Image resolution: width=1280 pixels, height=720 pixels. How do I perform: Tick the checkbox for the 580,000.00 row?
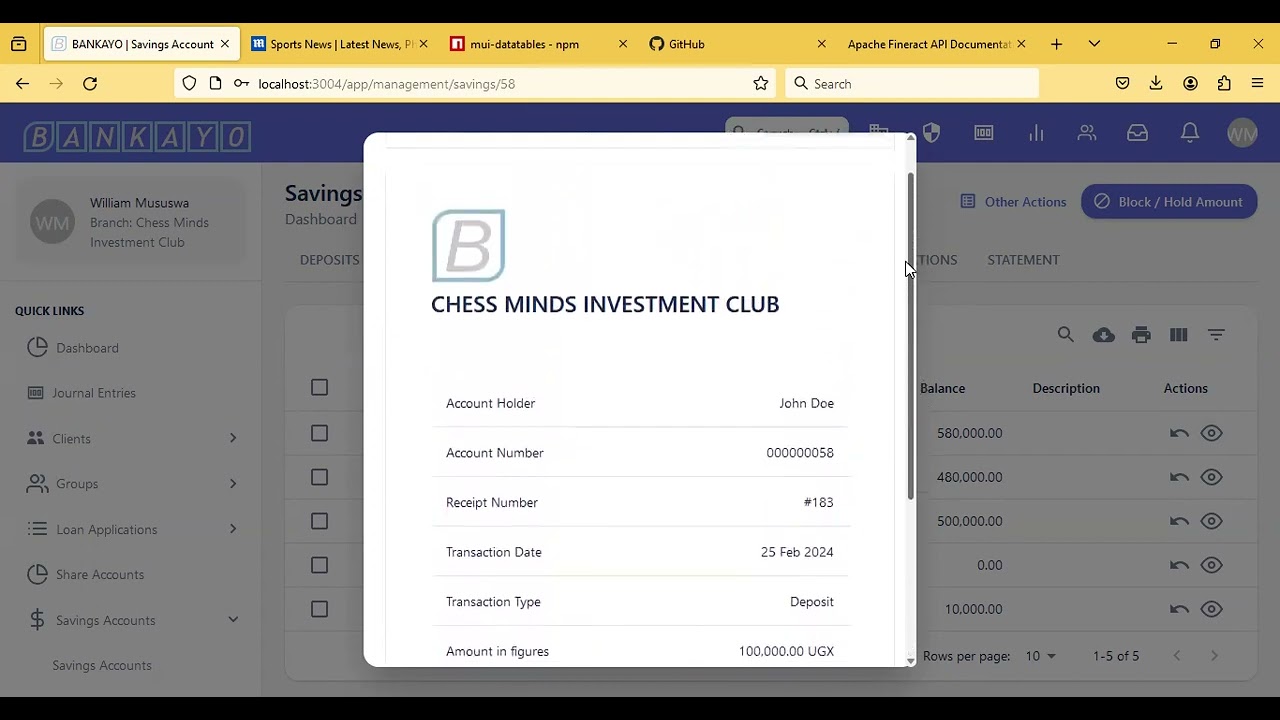point(319,433)
